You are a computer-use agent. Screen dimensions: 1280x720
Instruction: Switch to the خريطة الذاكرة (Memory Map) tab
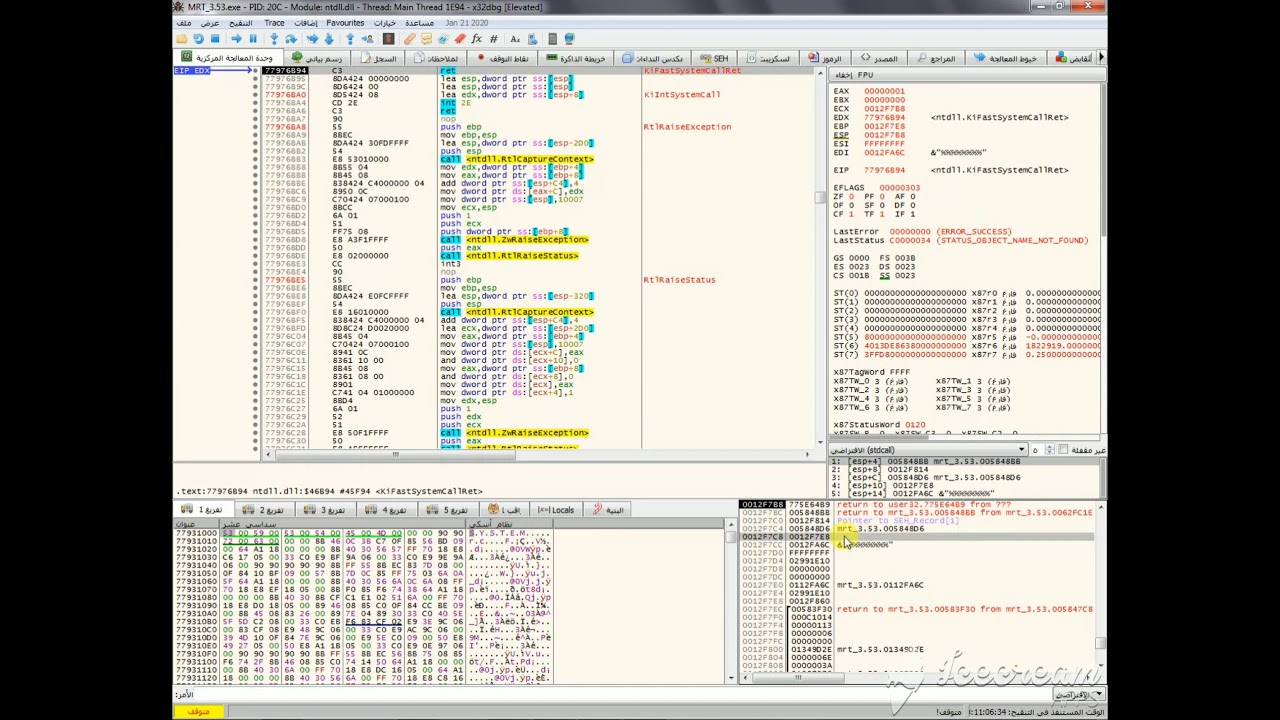(578, 58)
